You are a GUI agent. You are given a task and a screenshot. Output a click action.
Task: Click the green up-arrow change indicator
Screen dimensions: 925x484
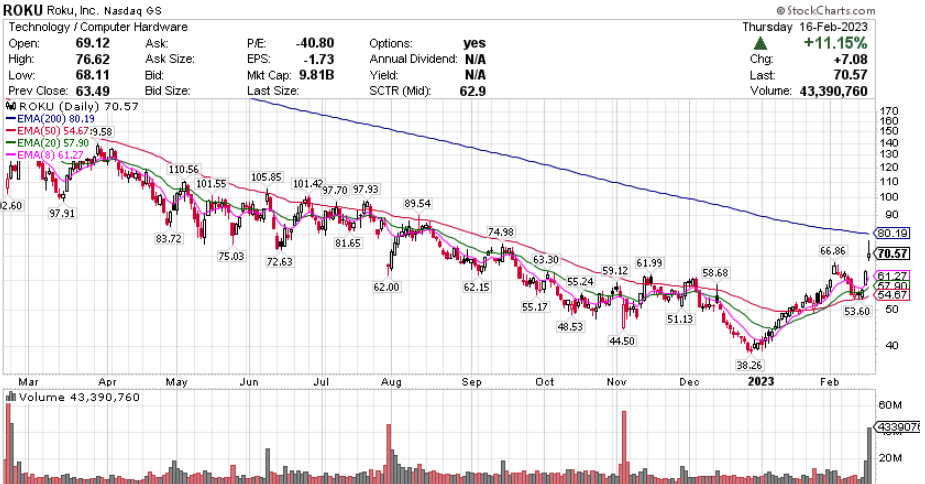pyautogui.click(x=760, y=43)
